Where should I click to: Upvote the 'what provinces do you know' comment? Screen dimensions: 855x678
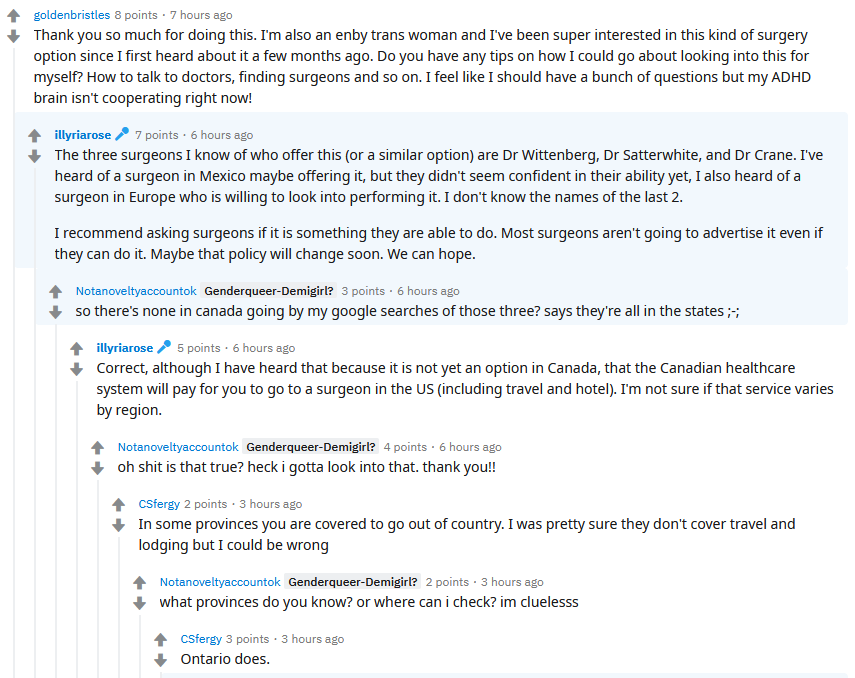coord(140,583)
